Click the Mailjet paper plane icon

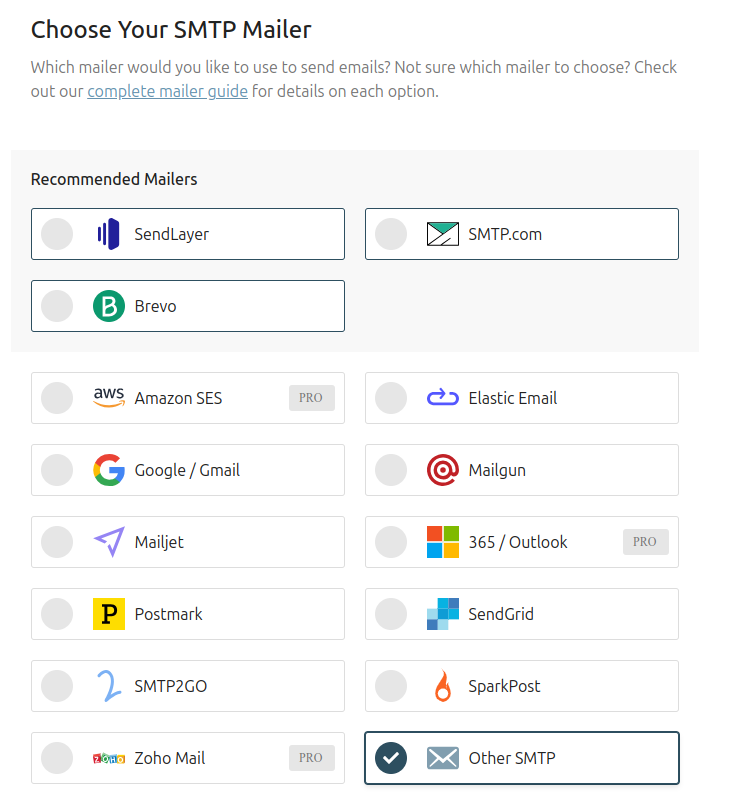coord(109,542)
